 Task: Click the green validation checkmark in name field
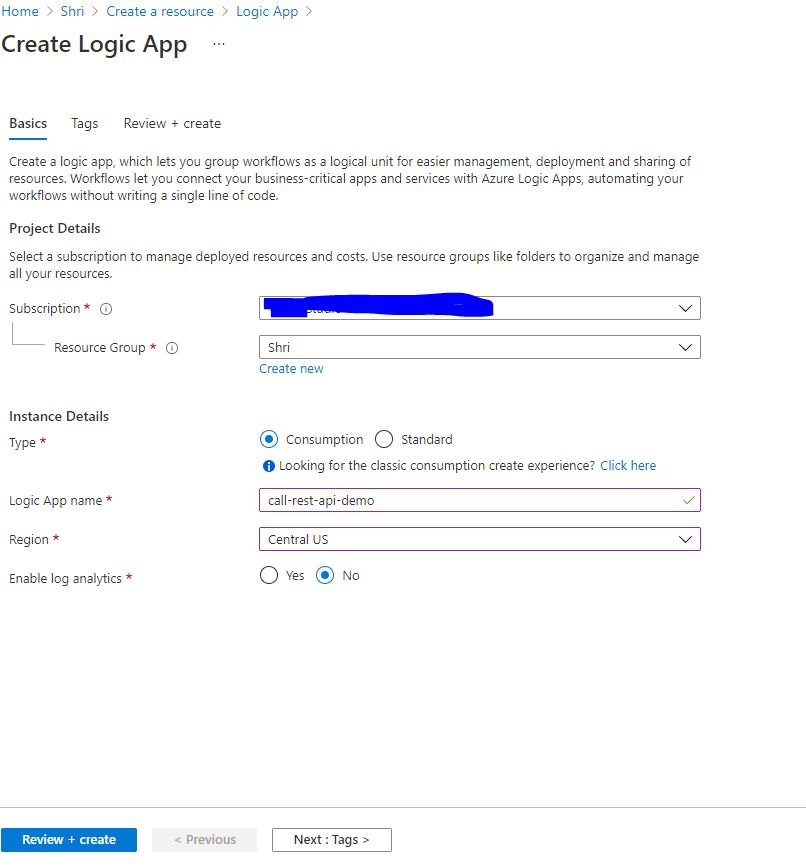tap(688, 500)
